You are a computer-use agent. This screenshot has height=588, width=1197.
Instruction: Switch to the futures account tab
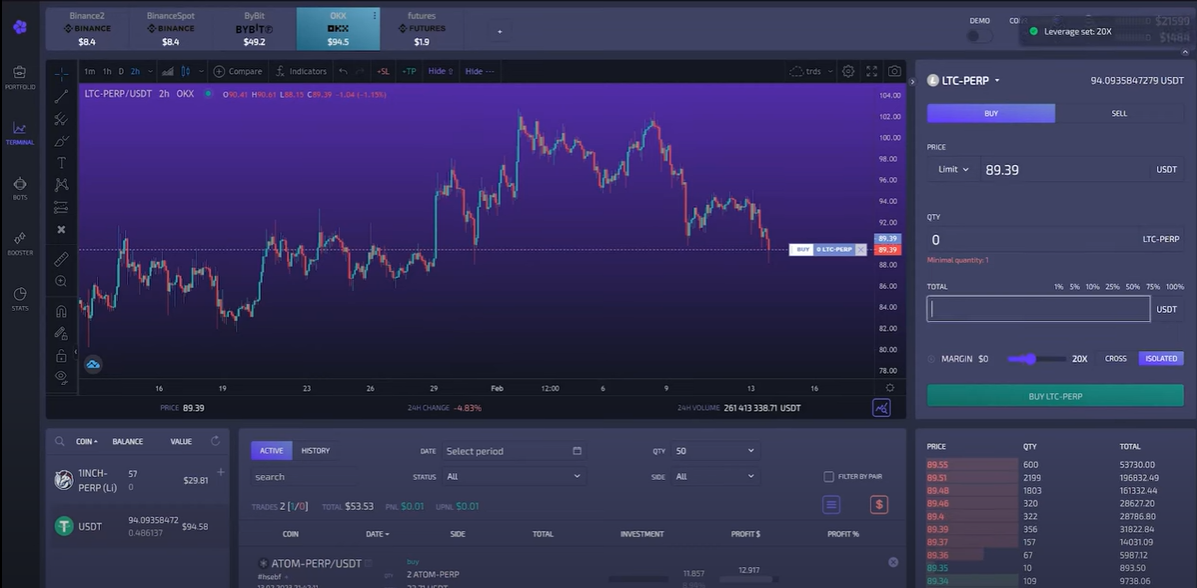tap(421, 29)
